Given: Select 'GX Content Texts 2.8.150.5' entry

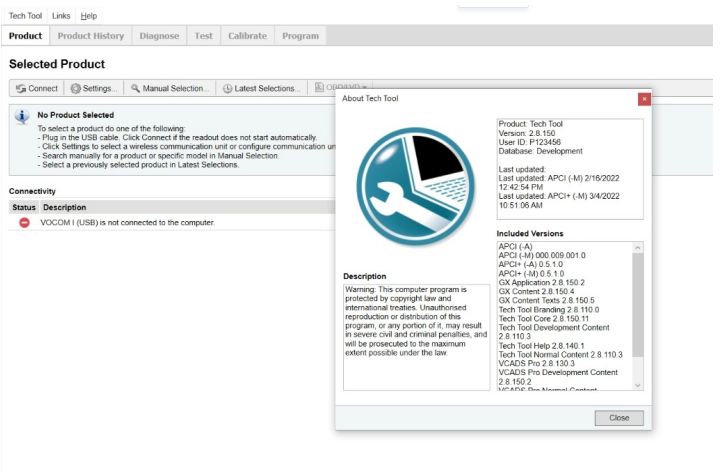Looking at the screenshot, I should (547, 300).
